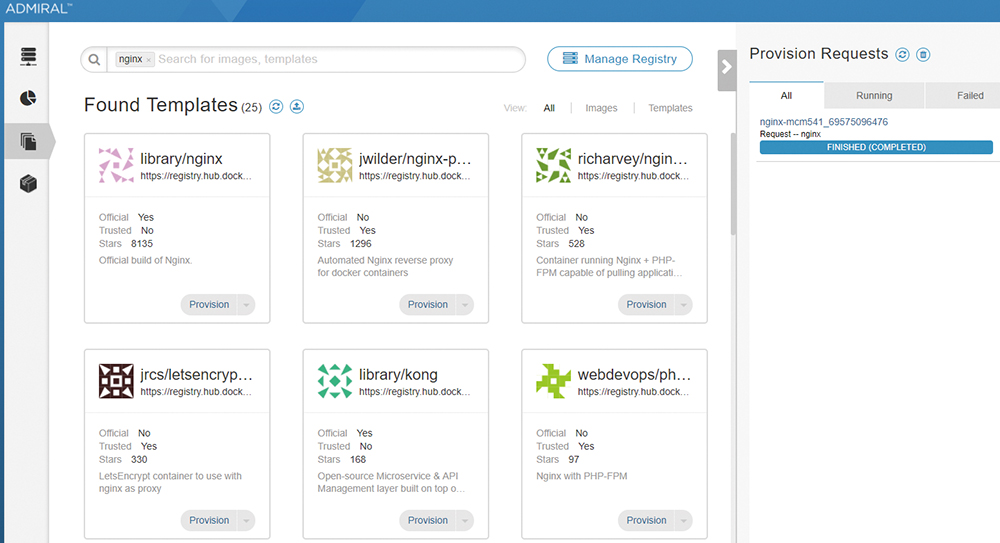Open the hosts sidebar icon
Viewport: 1000px width, 543px height.
click(28, 56)
